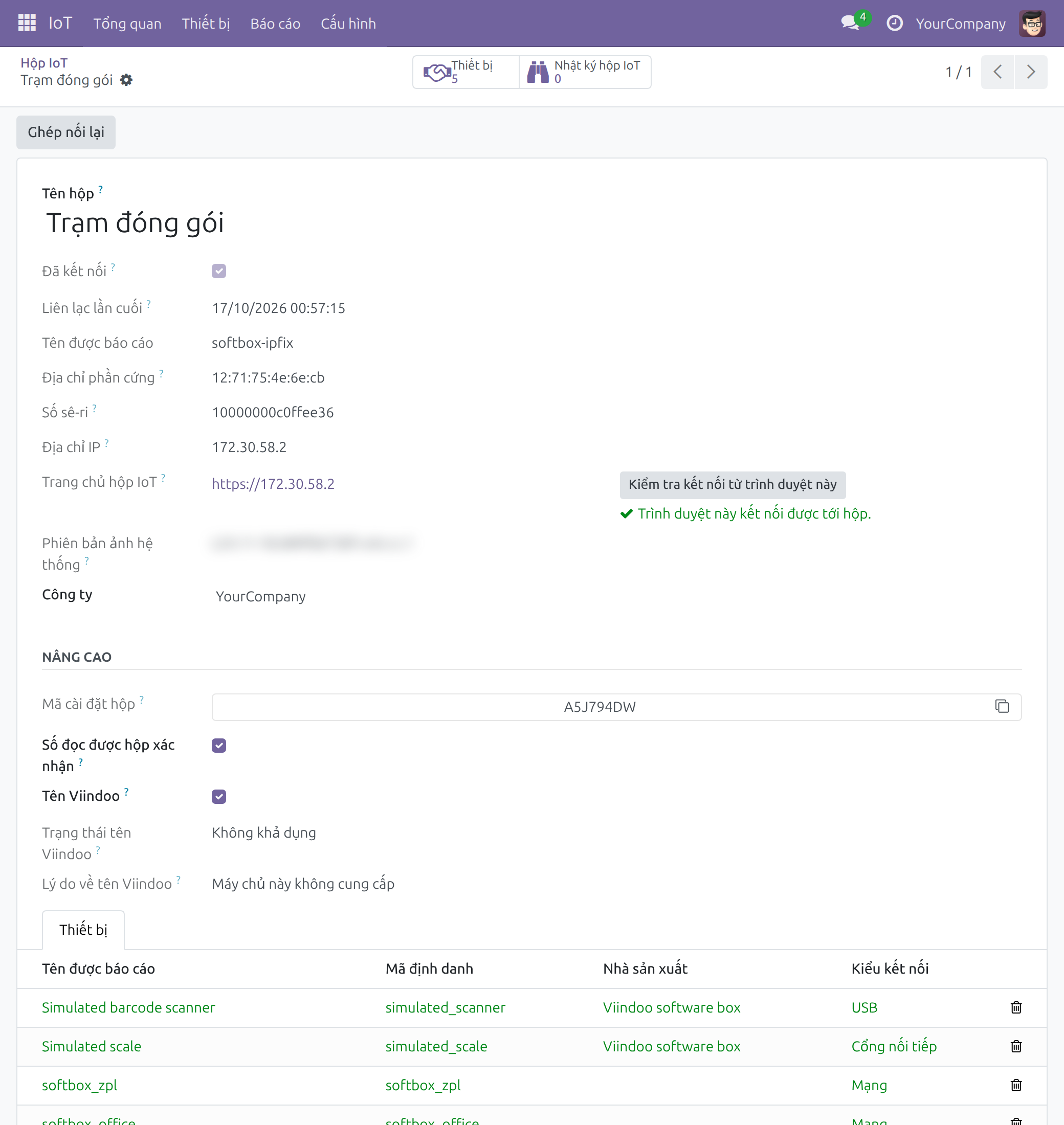Open the https://172.30.58.2 homepage link

273,484
